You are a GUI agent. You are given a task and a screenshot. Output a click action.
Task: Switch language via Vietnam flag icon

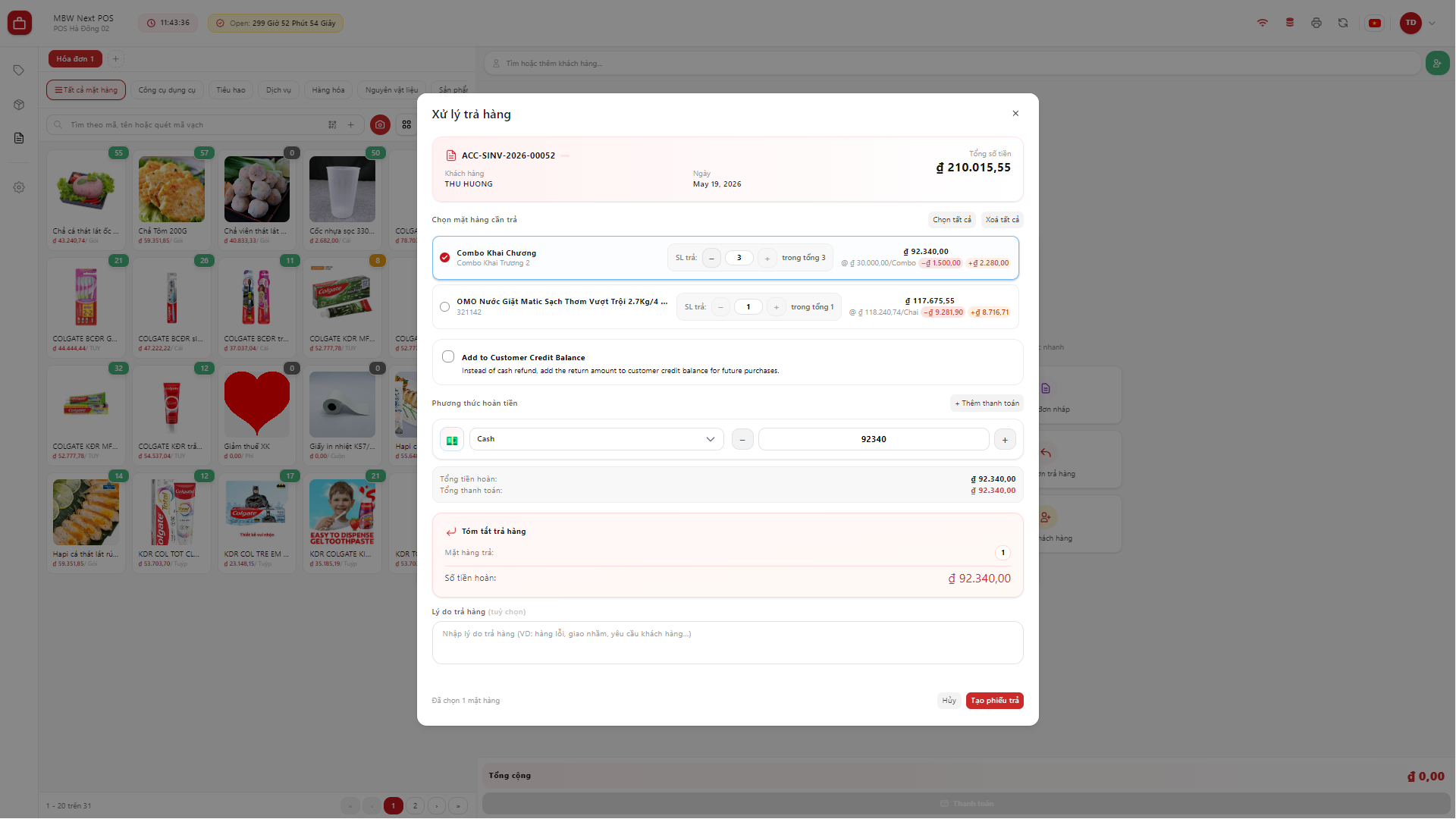pyautogui.click(x=1375, y=23)
